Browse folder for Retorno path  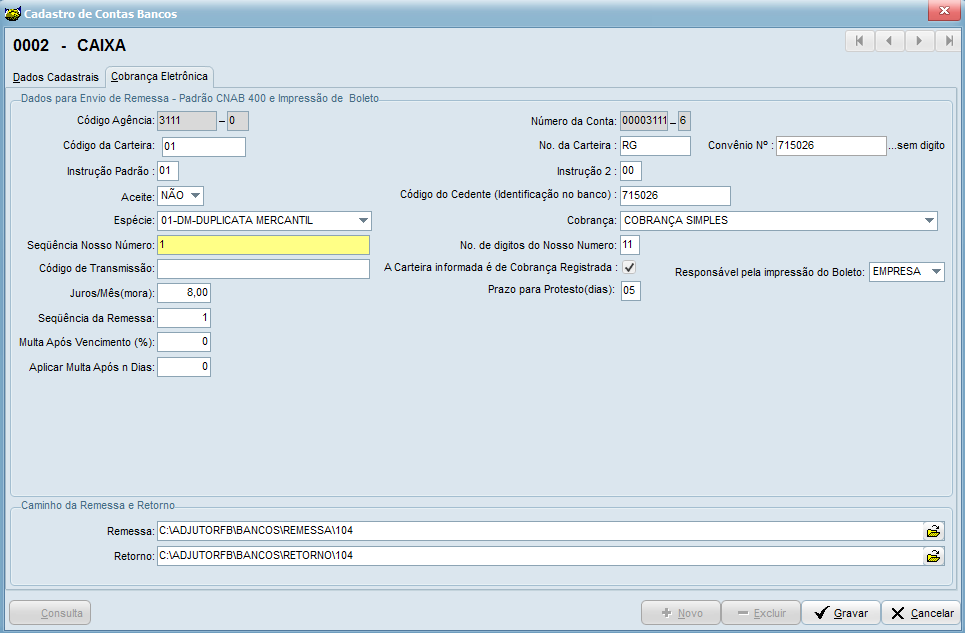pyautogui.click(x=934, y=556)
